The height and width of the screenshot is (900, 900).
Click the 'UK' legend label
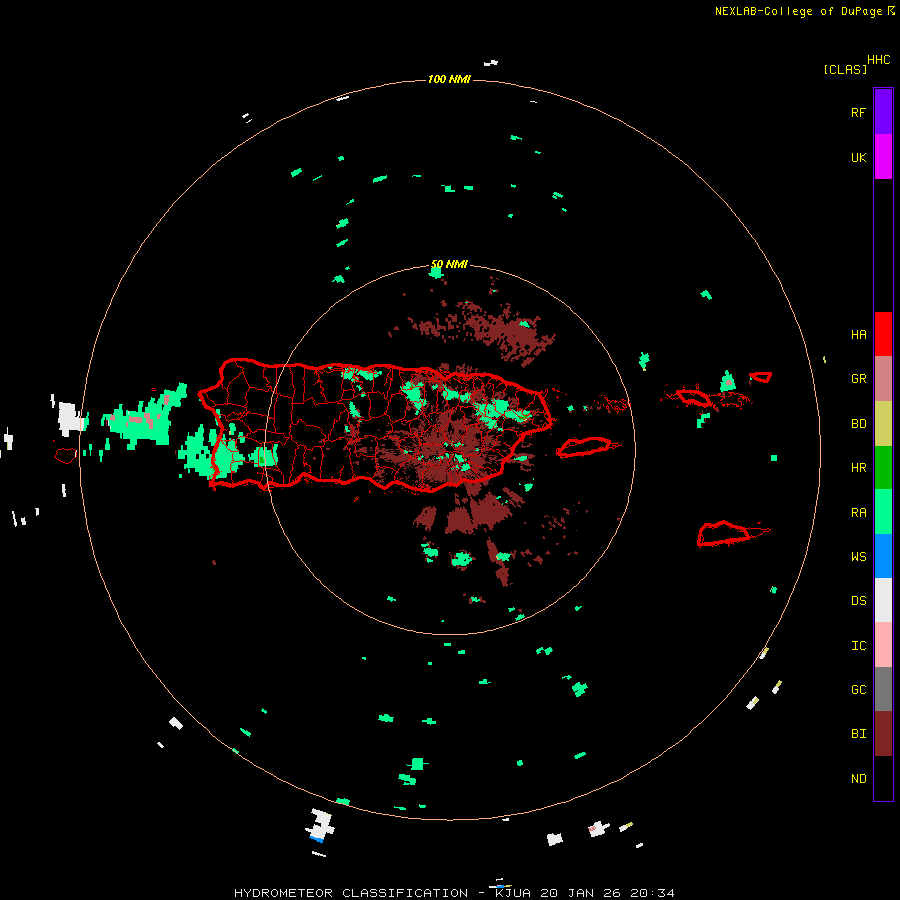coord(858,157)
